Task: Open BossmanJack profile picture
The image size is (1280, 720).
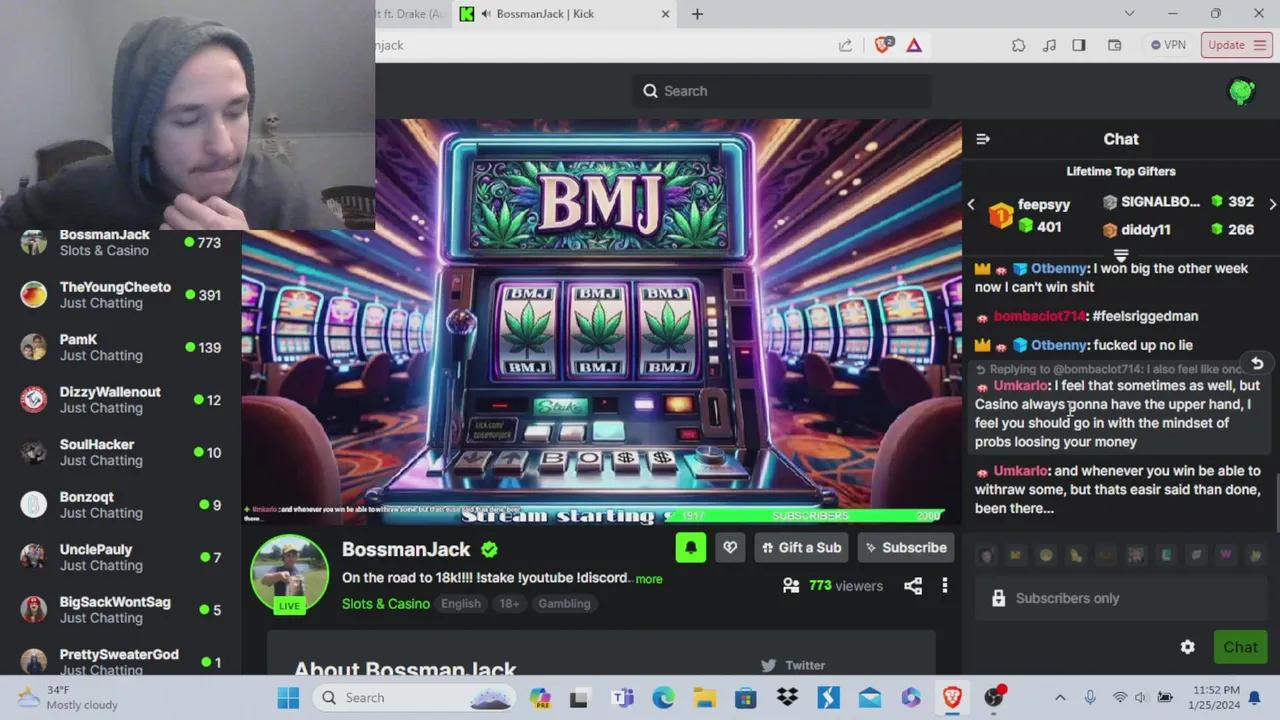Action: coord(290,572)
